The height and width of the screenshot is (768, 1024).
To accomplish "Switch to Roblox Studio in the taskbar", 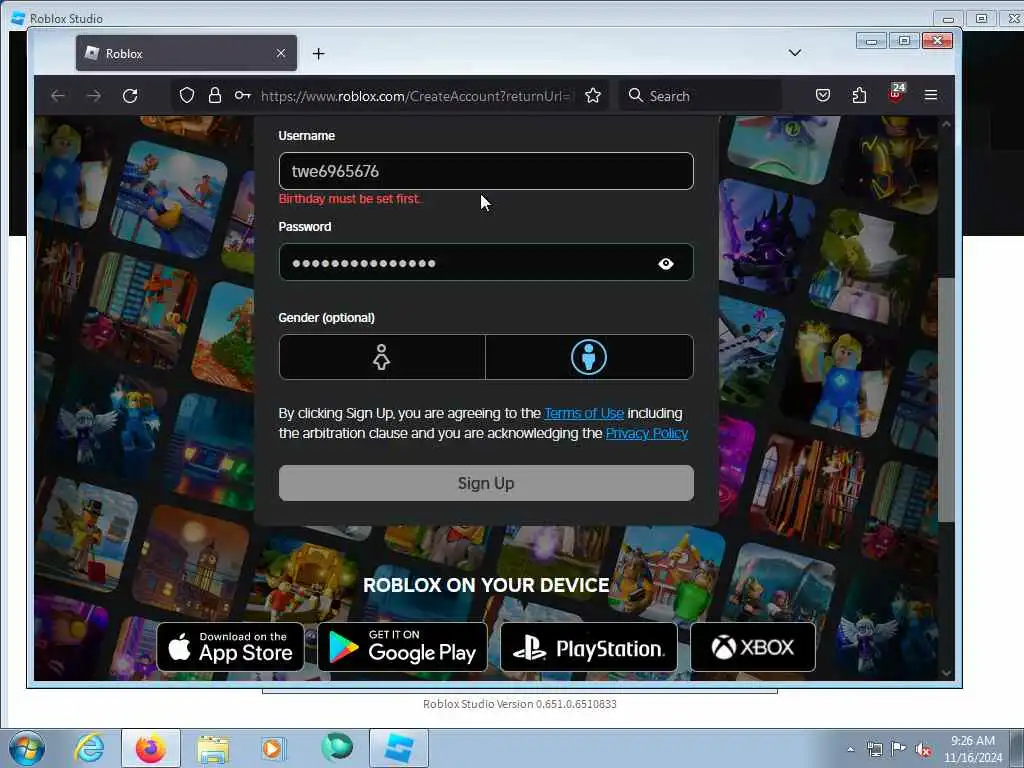I will [399, 748].
